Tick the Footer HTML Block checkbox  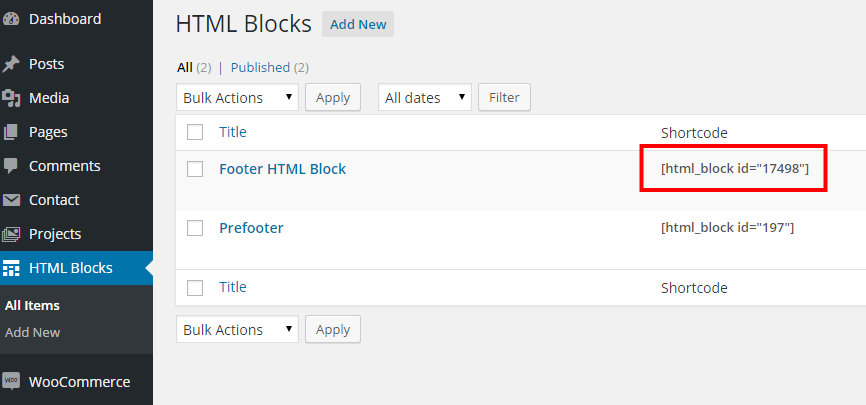pyautogui.click(x=195, y=169)
